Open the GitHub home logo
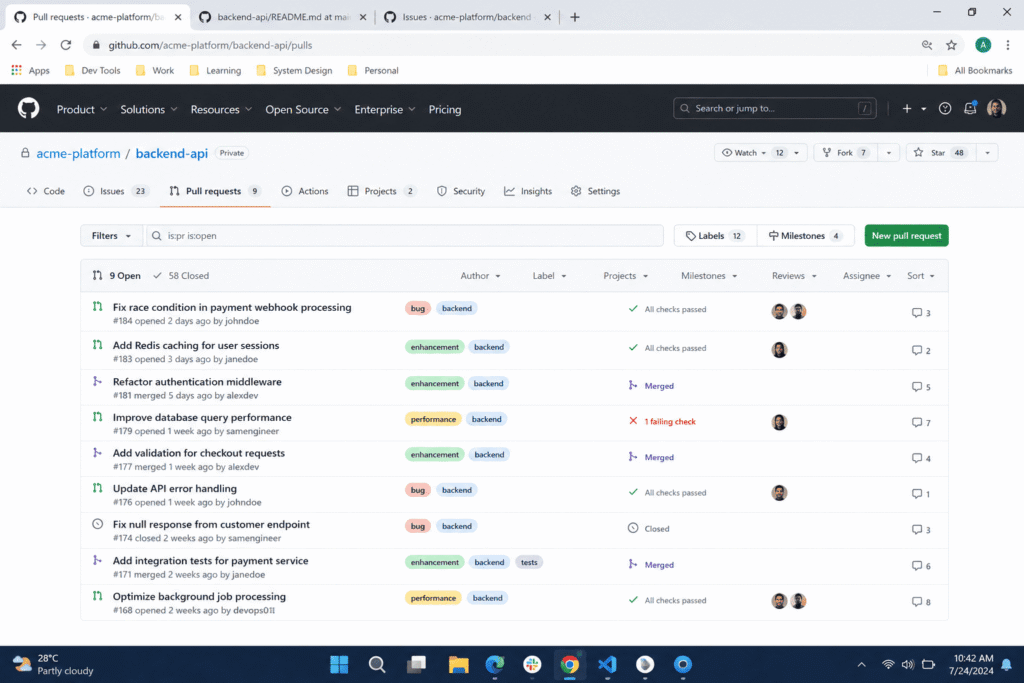The height and width of the screenshot is (683, 1024). [x=28, y=108]
